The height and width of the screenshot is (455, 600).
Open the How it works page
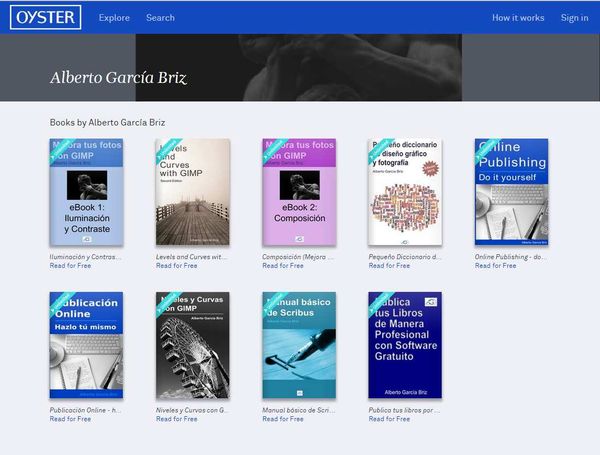(518, 18)
